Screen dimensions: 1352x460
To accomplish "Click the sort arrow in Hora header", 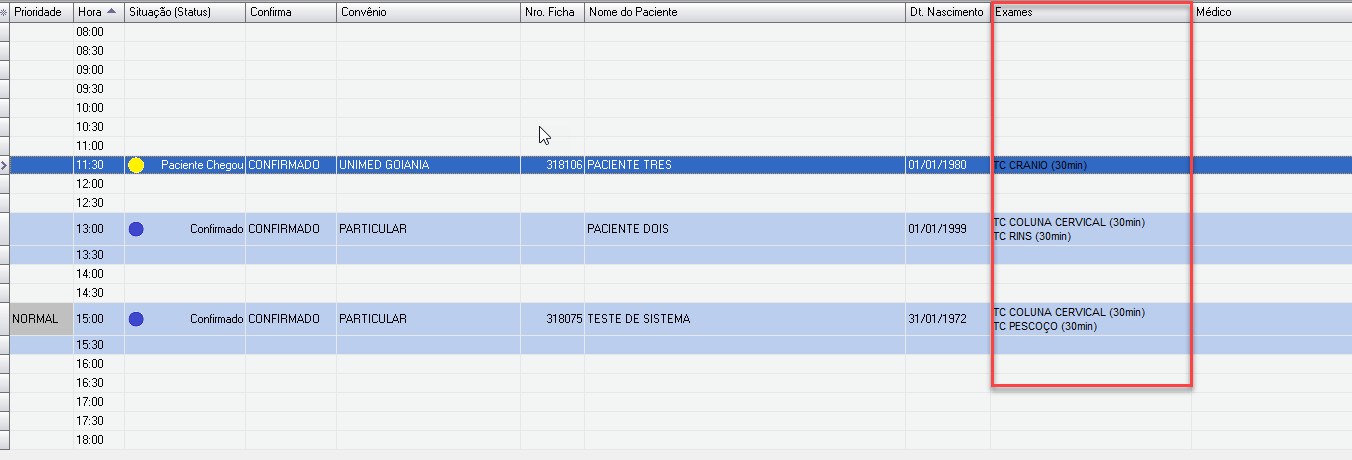I will click(111, 12).
